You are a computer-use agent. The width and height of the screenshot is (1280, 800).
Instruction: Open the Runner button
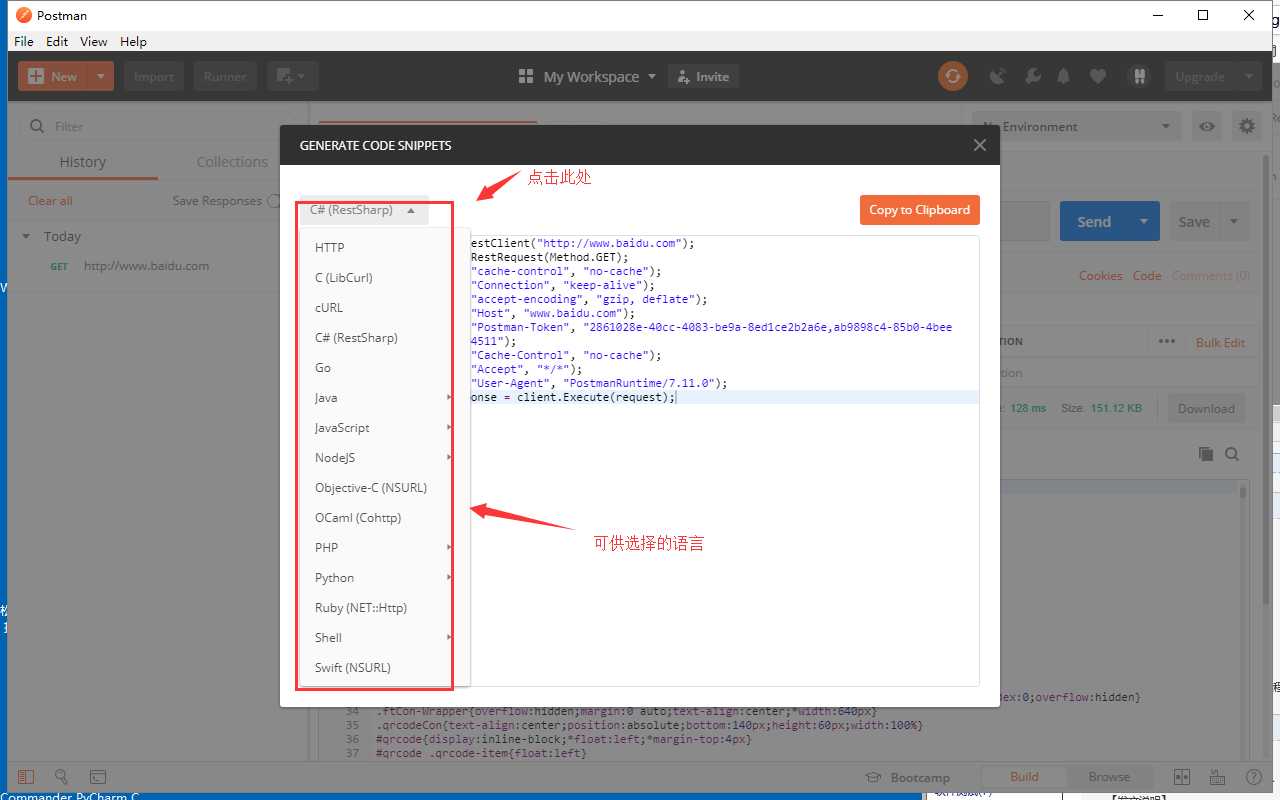(225, 76)
